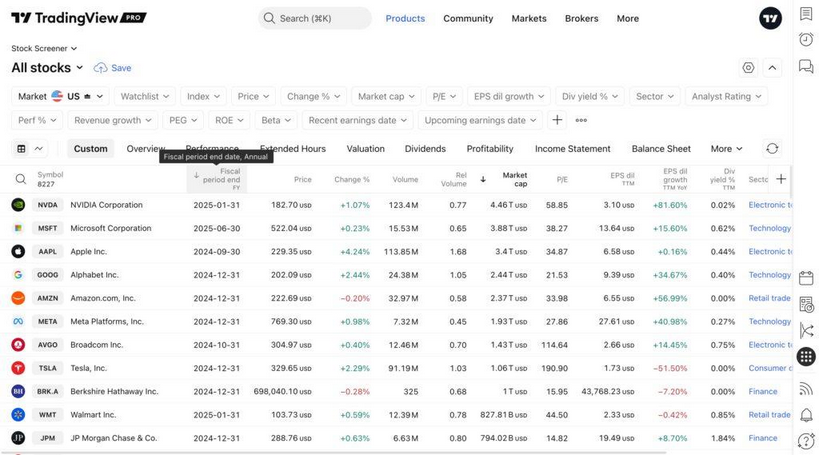This screenshot has height=455, width=819.
Task: Refresh the screener data
Action: tap(772, 148)
